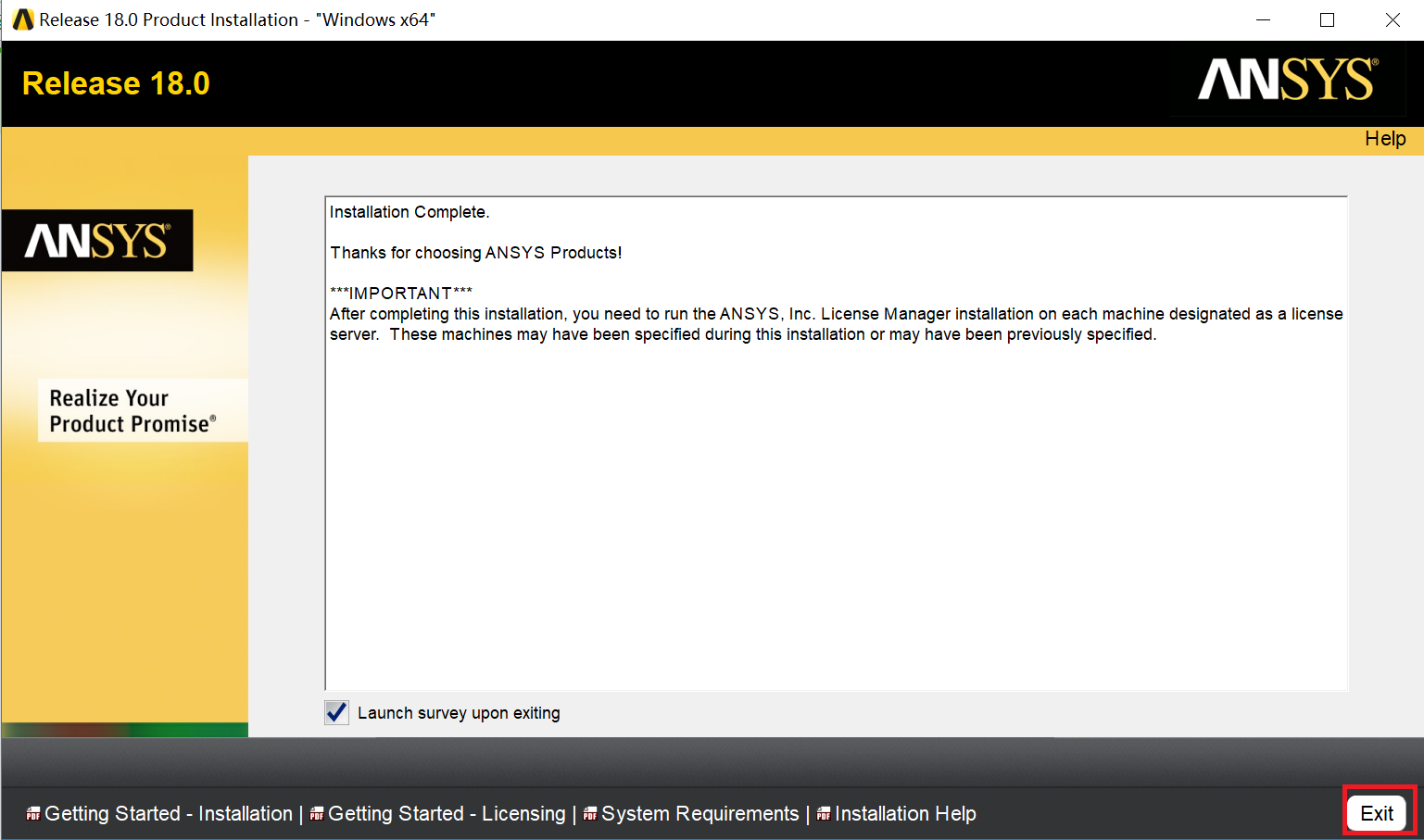The height and width of the screenshot is (840, 1424).
Task: Open the Help link
Action: [1385, 138]
